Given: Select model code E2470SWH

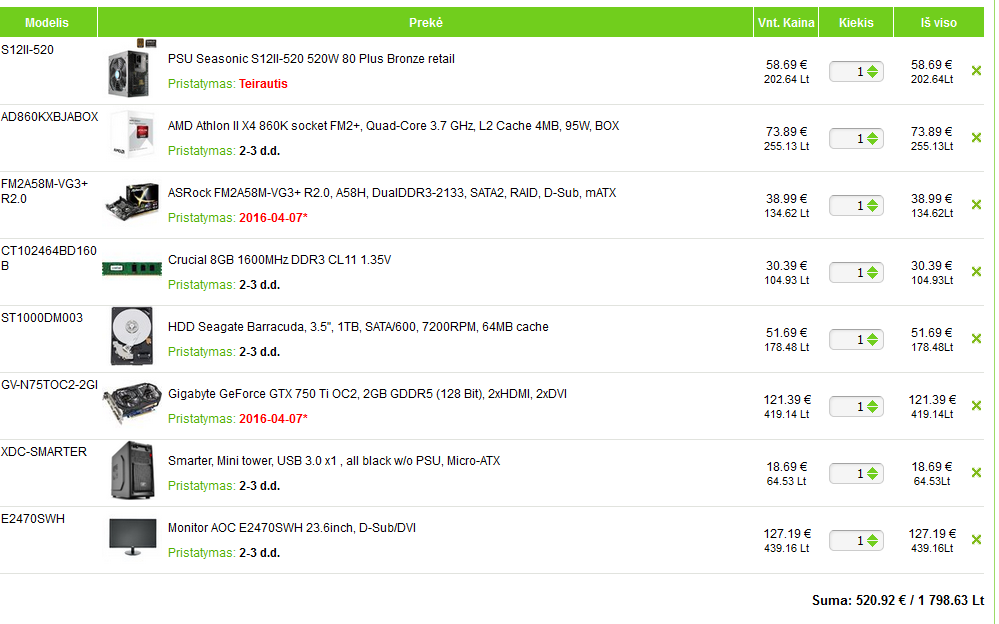Looking at the screenshot, I should [x=33, y=518].
